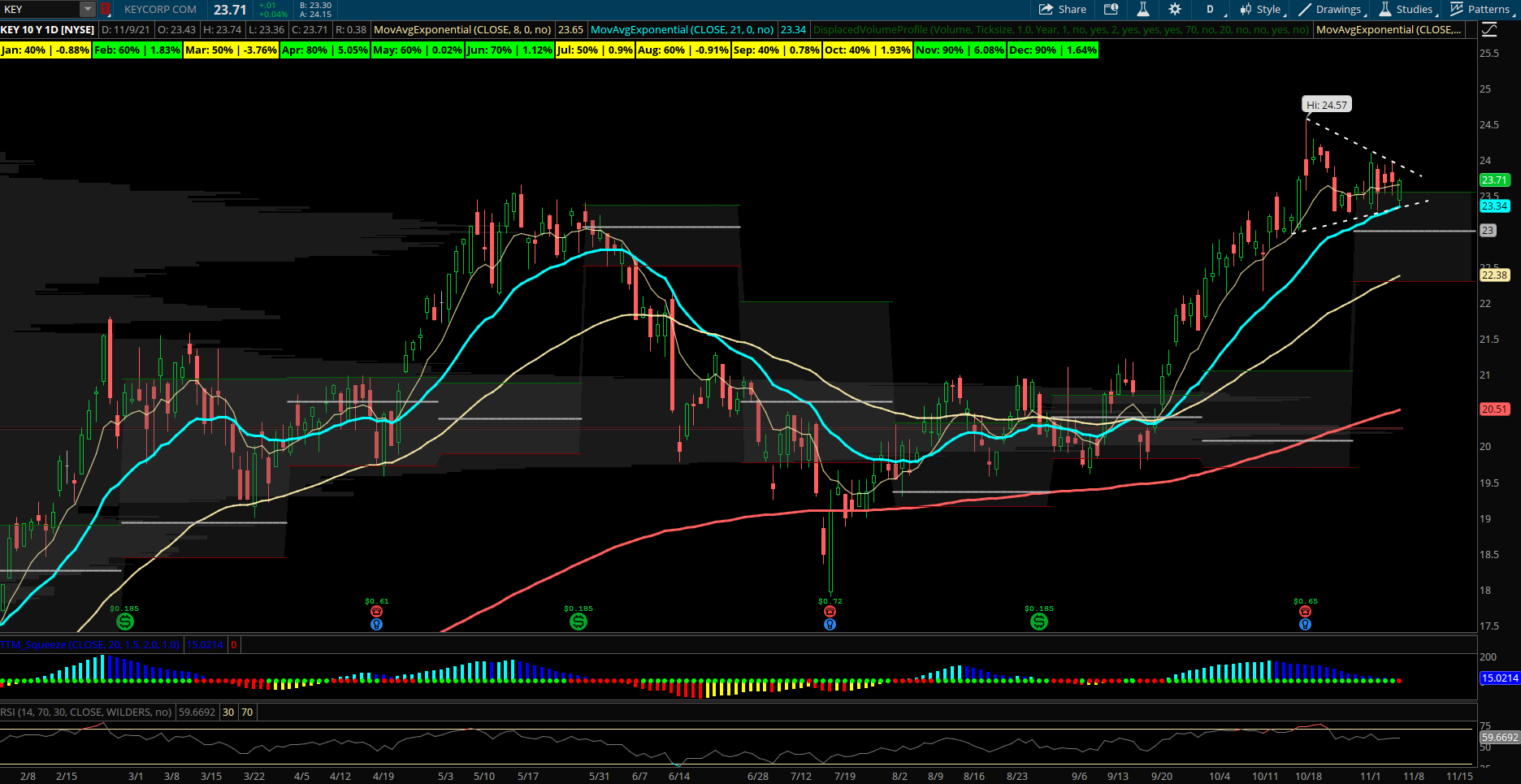Click the Nov: 90% seasonality label
The width and height of the screenshot is (1521, 784).
coord(960,50)
